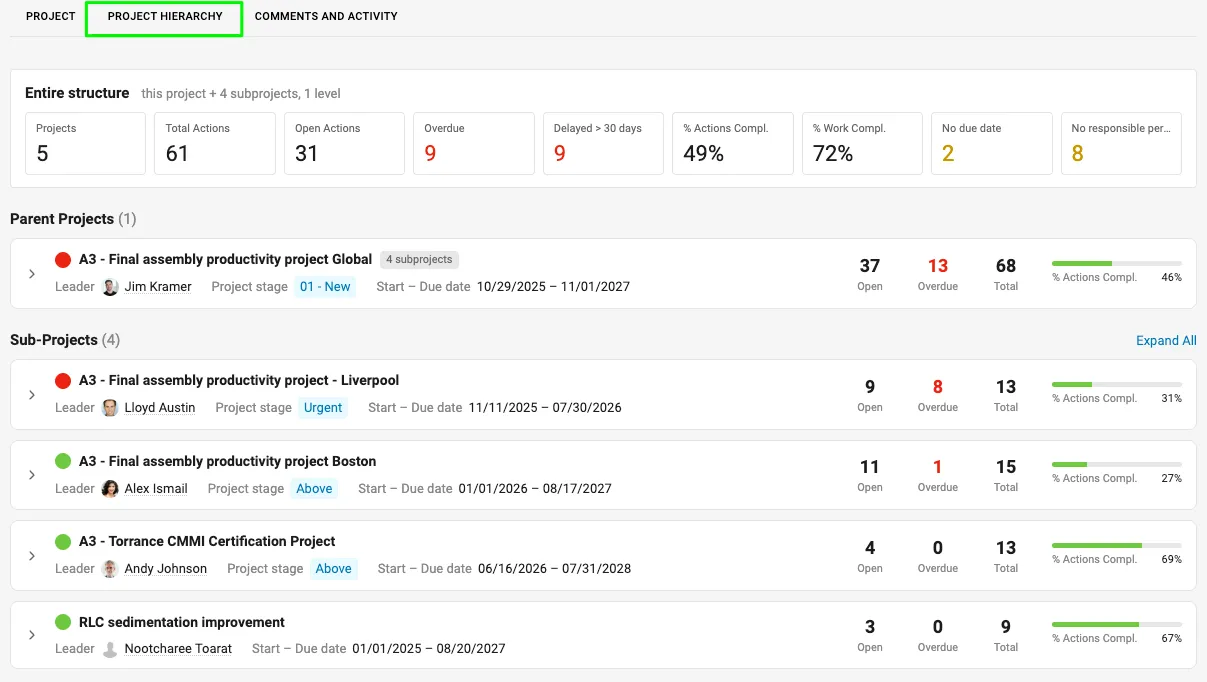Click the green status dot on Torrance project
This screenshot has height=682, width=1207.
tap(63, 542)
